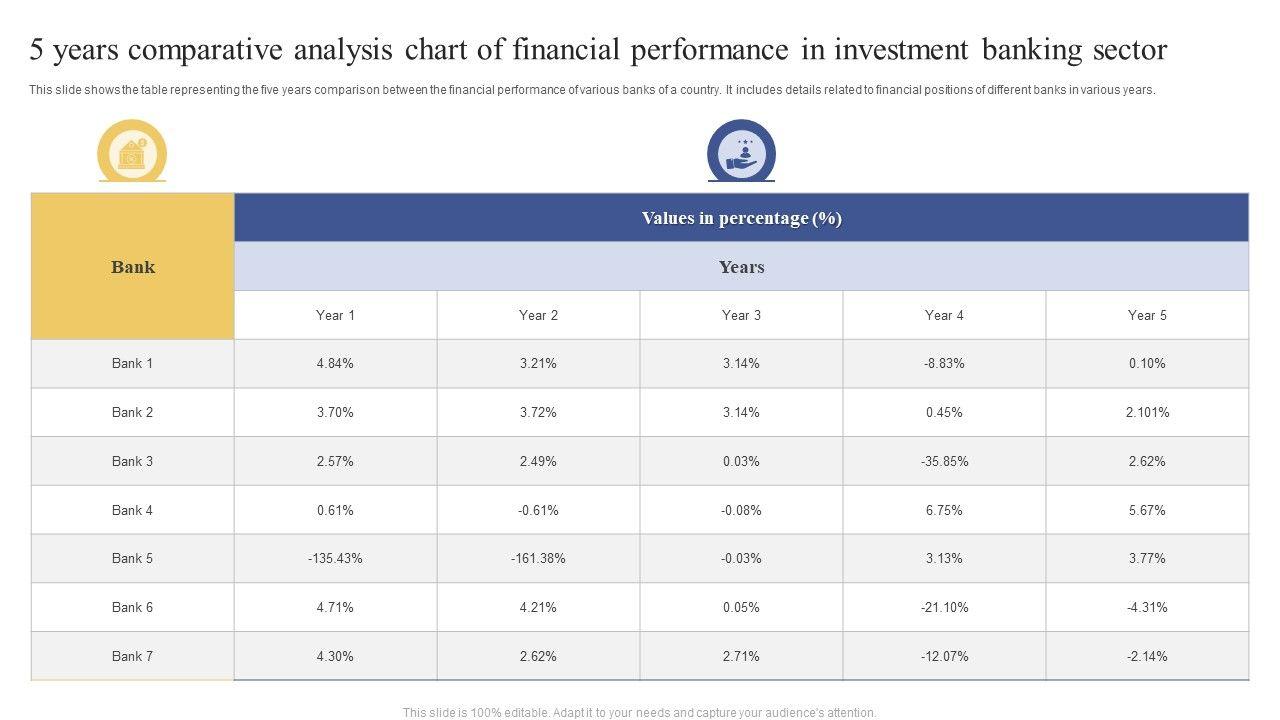Select the Year 3 column header

741,315
